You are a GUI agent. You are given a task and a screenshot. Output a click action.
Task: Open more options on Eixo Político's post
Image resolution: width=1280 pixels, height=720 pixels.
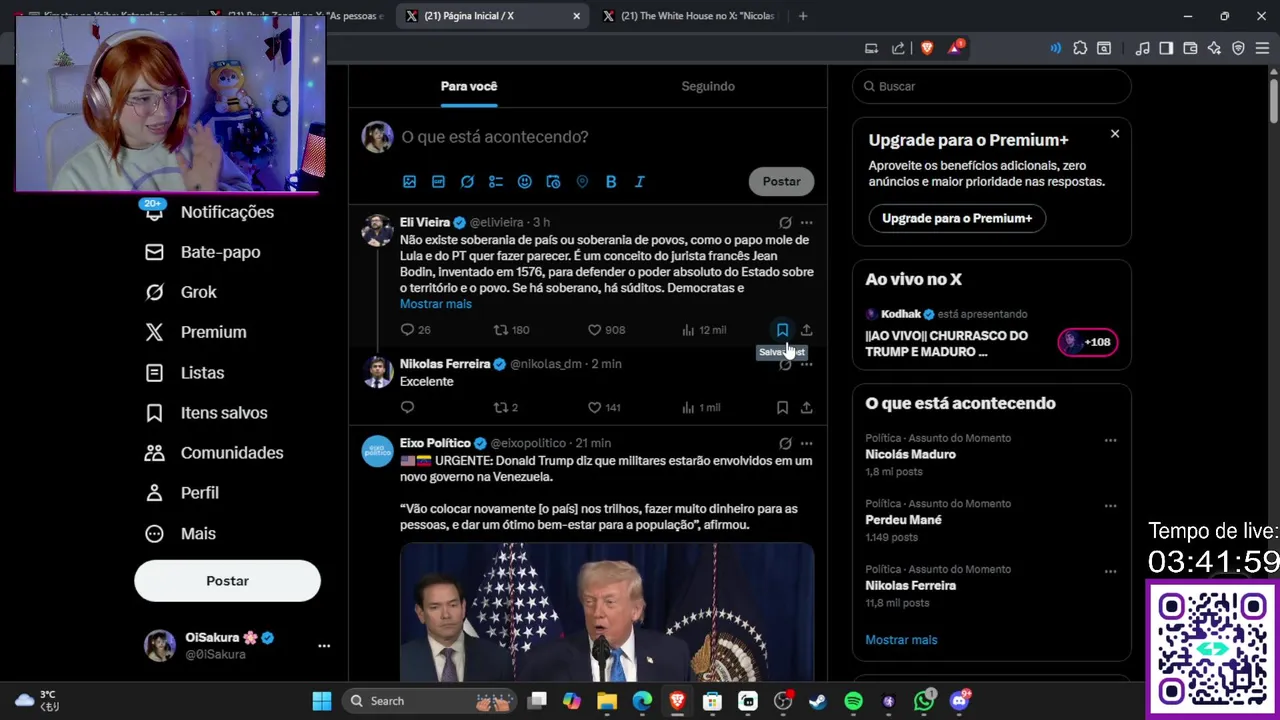[x=807, y=443]
